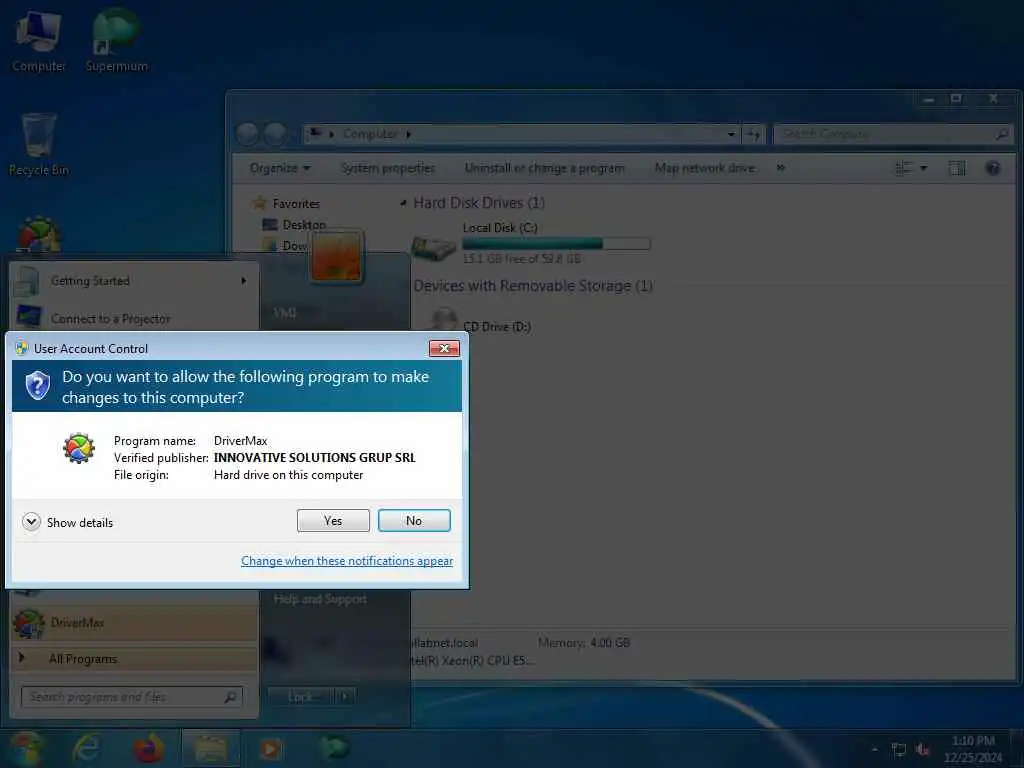
Task: Open Help and Support
Action: [320, 599]
